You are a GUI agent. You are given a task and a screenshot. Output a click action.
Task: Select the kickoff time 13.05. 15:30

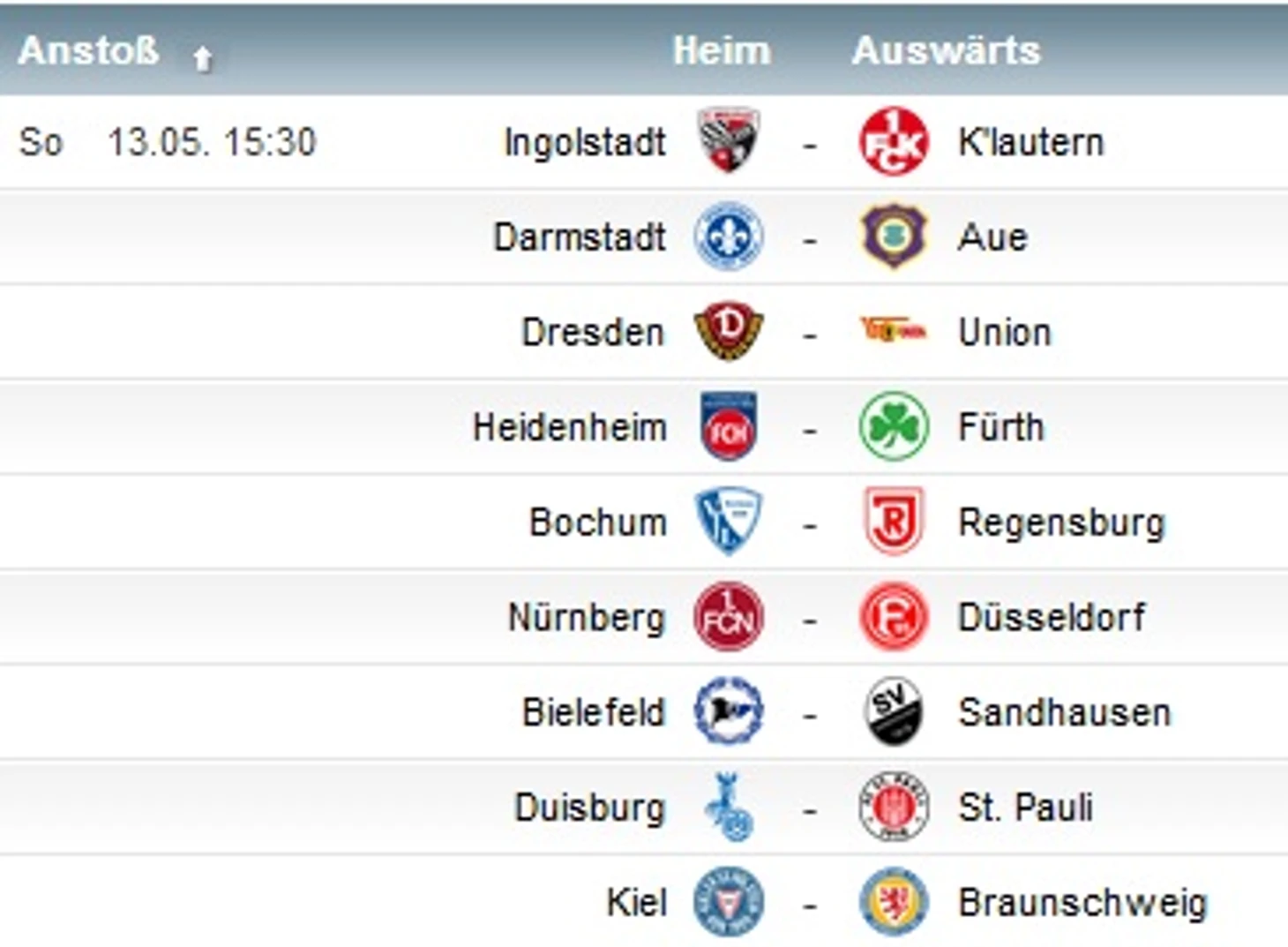(x=212, y=142)
